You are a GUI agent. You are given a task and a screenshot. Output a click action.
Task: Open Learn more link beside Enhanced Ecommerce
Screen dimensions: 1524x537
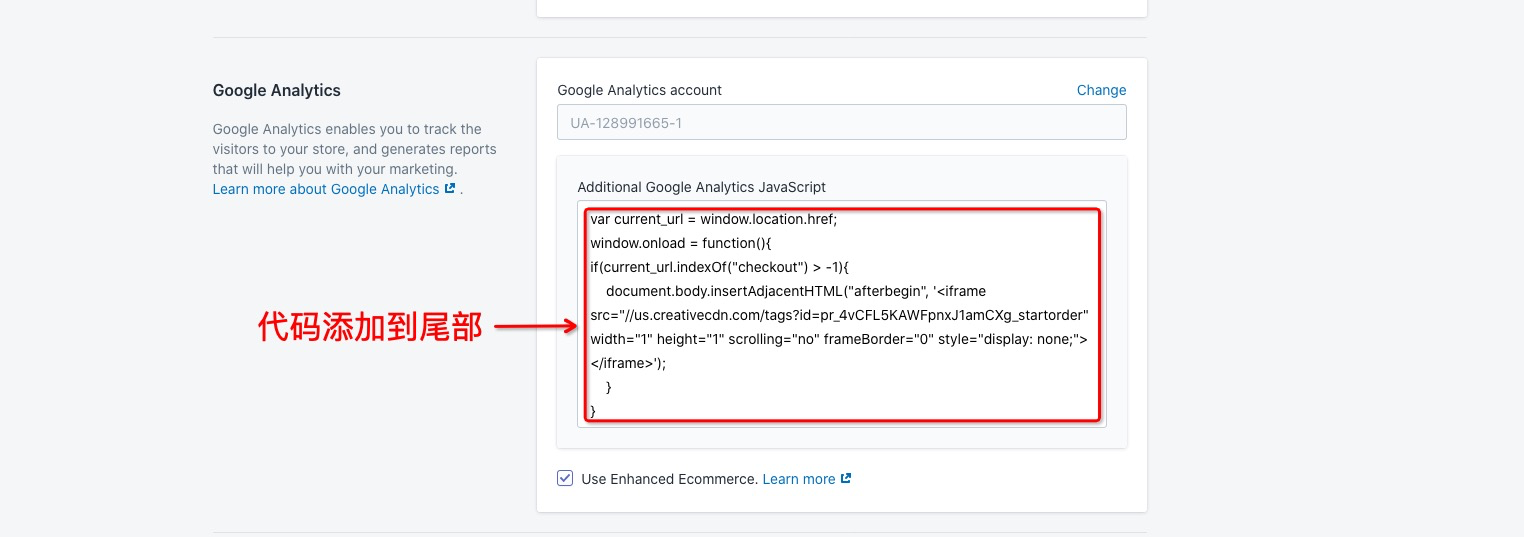point(798,479)
